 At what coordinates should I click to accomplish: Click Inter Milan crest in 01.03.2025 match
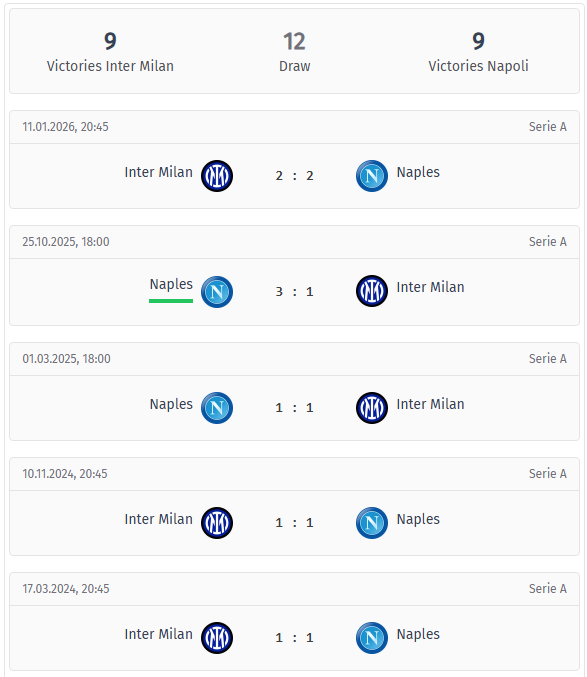point(372,408)
